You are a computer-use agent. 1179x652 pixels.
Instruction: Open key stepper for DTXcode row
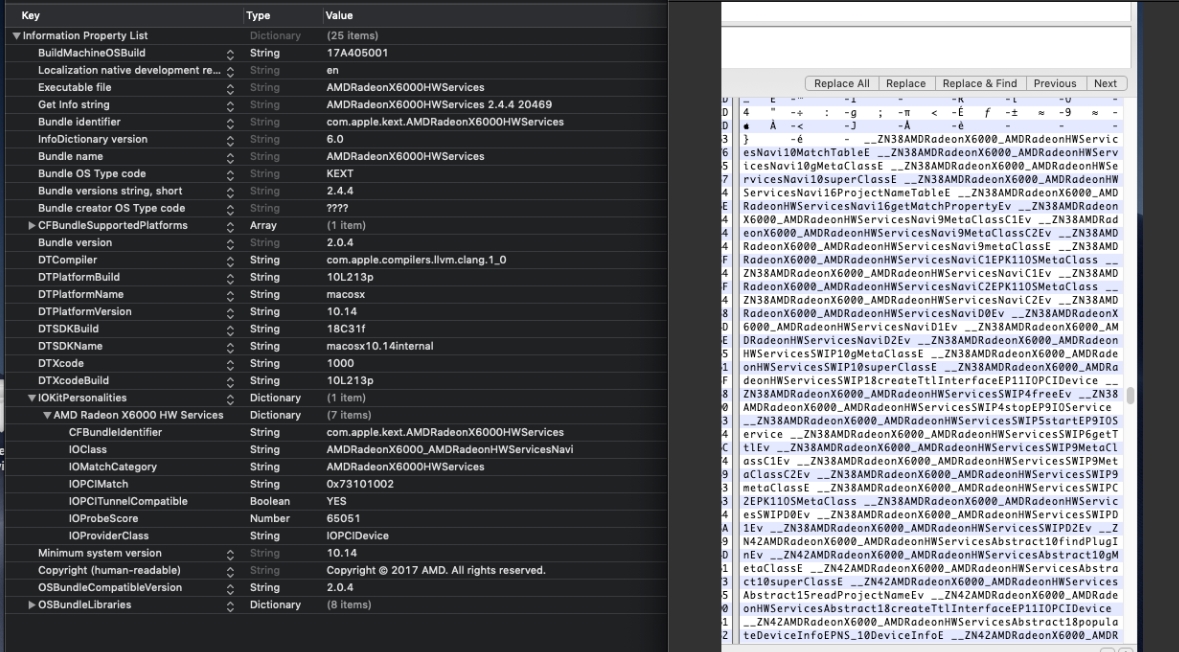[230, 365]
